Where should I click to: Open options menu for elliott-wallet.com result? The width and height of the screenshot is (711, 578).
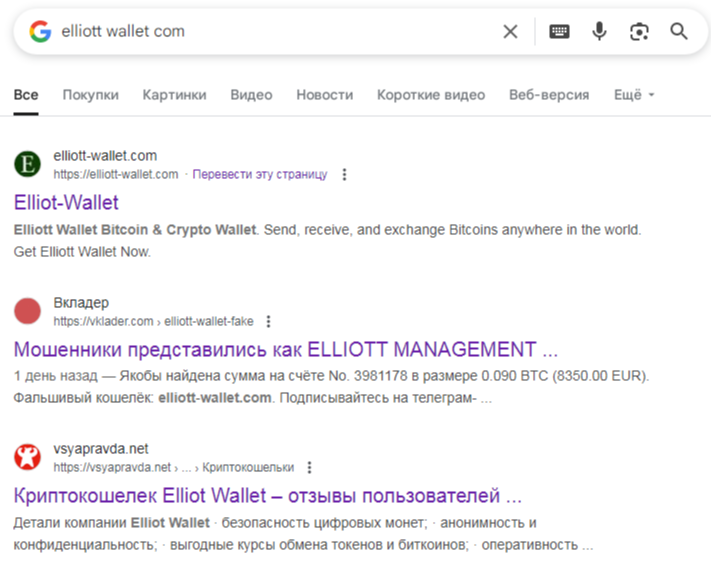[345, 174]
